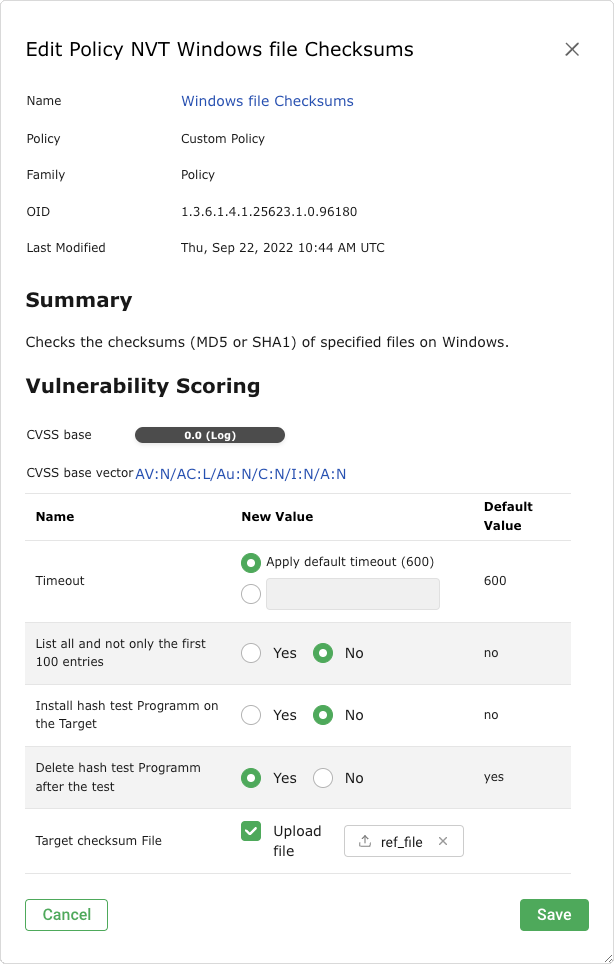Click the OID value text
The image size is (614, 964).
269,212
